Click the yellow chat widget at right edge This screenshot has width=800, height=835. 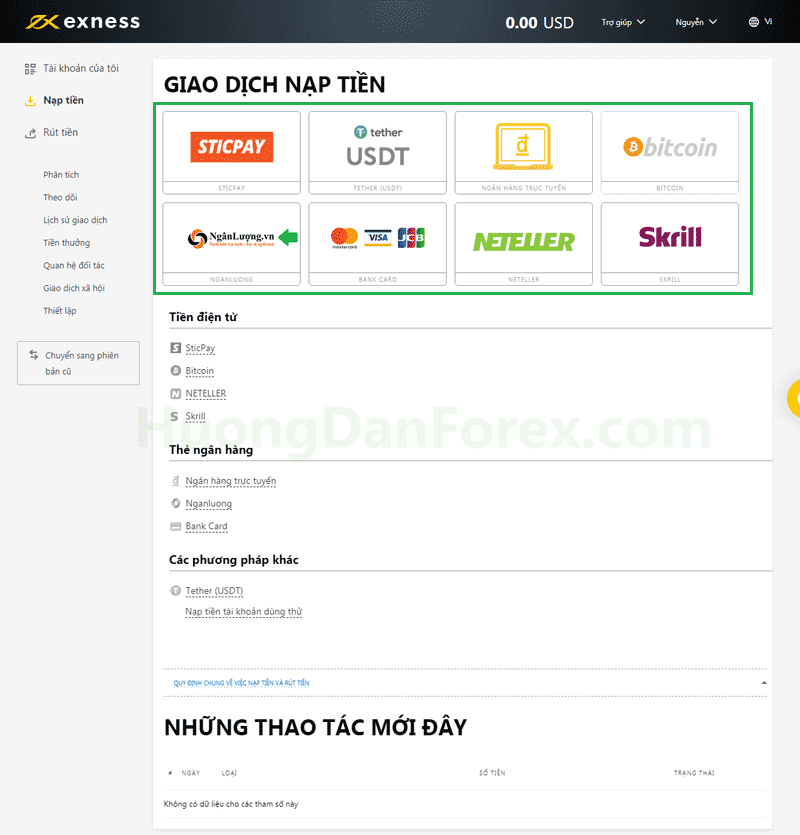[x=794, y=398]
